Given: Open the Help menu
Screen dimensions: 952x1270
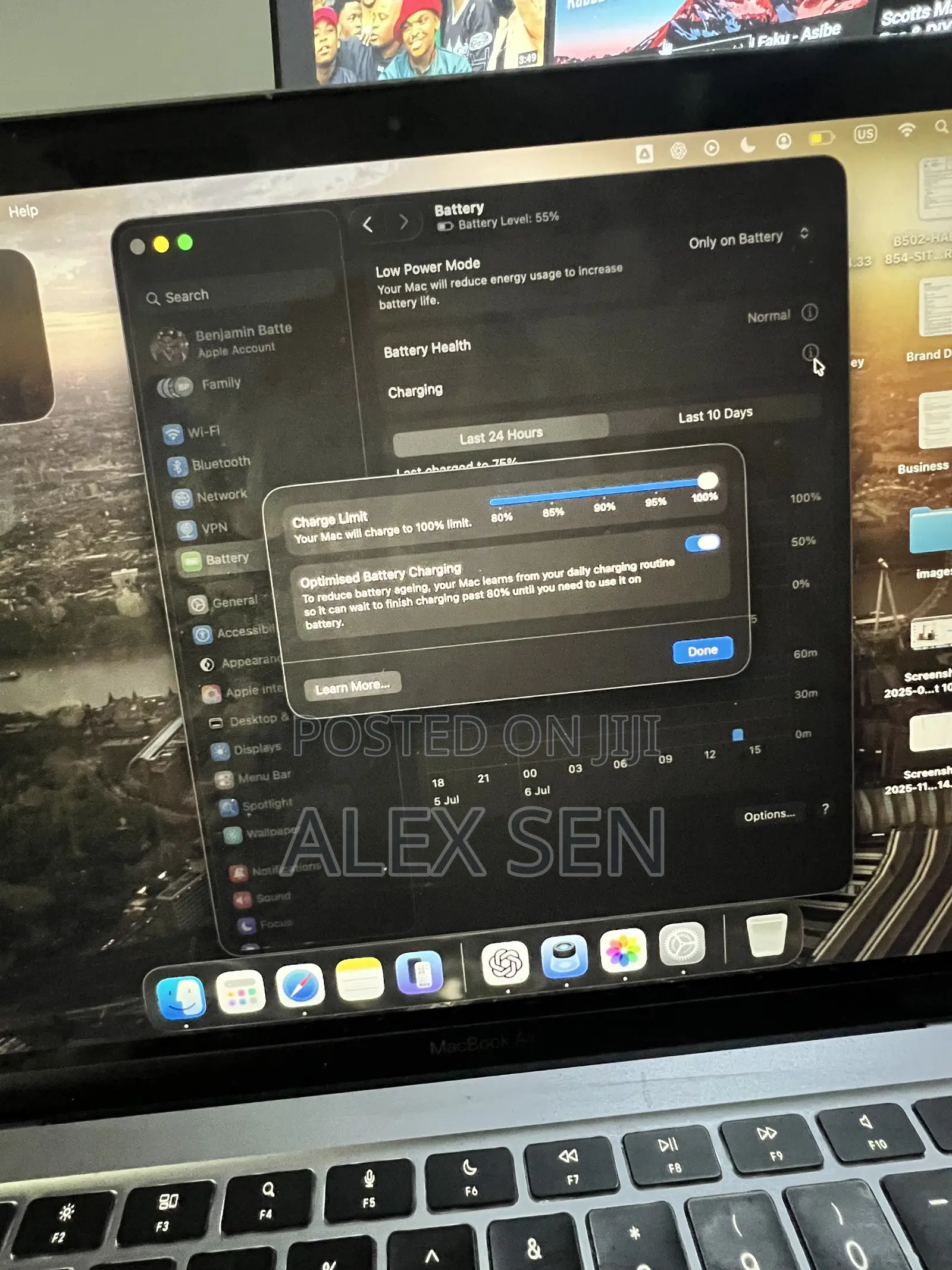Looking at the screenshot, I should [23, 211].
